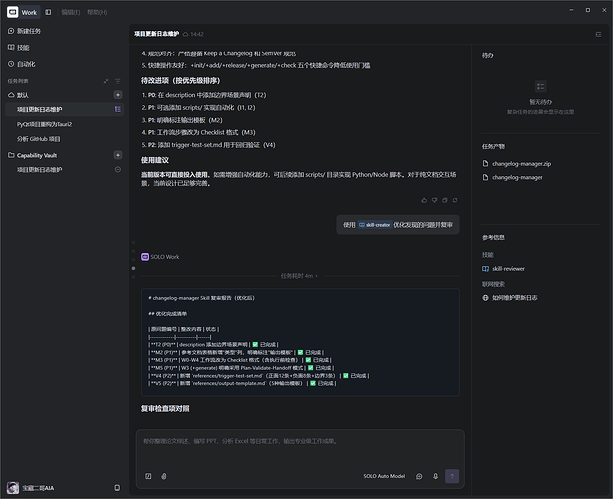The height and width of the screenshot is (499, 613).
Task: Click the purple send arrow button
Action: pos(452,476)
